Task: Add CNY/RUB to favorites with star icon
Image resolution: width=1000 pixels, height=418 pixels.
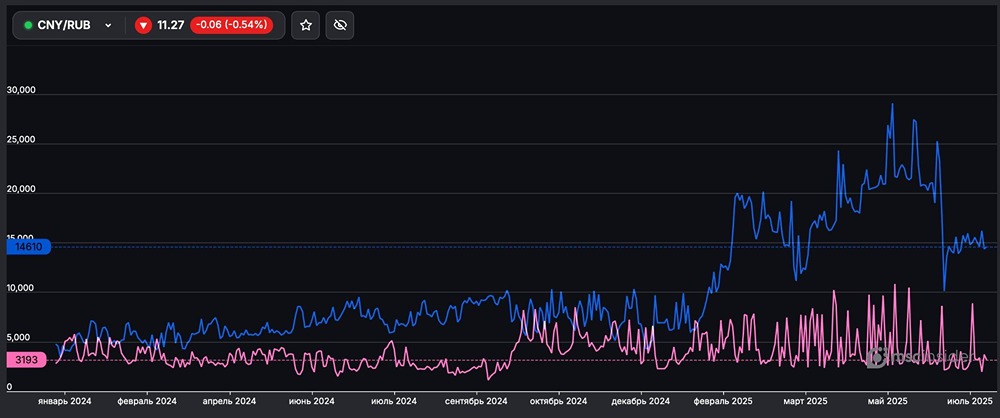Action: pyautogui.click(x=306, y=25)
